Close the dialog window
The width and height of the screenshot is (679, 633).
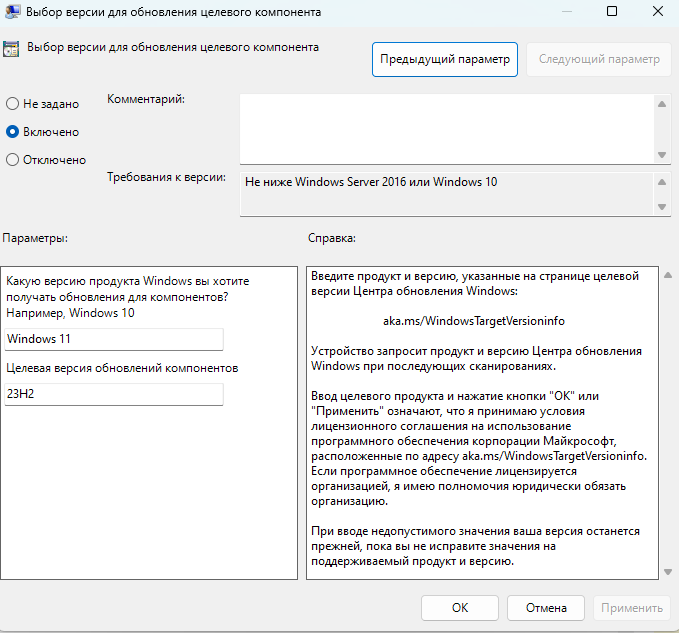click(658, 12)
